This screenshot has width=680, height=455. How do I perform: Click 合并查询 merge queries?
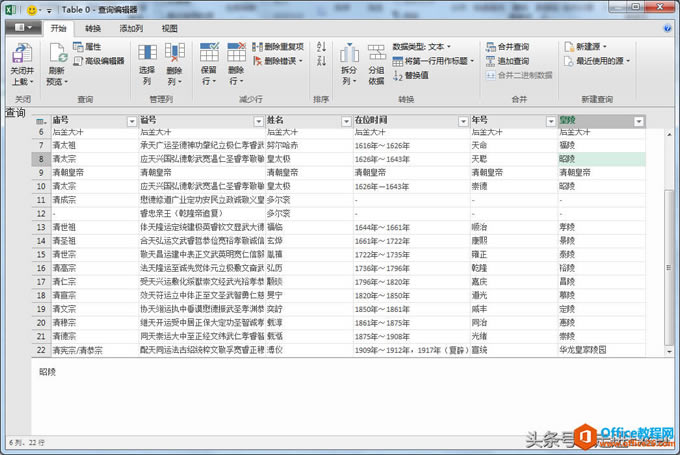pyautogui.click(x=507, y=47)
